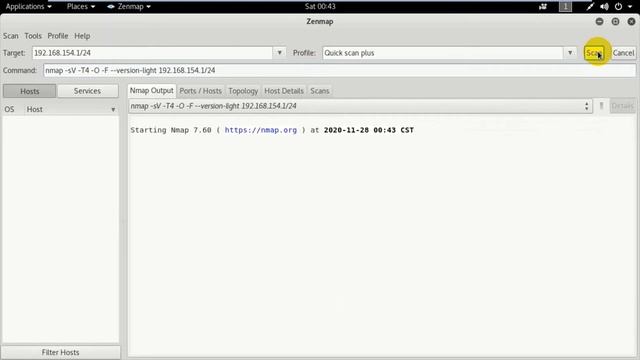Open the scan output selector combo box
640x360 pixels.
(360, 106)
